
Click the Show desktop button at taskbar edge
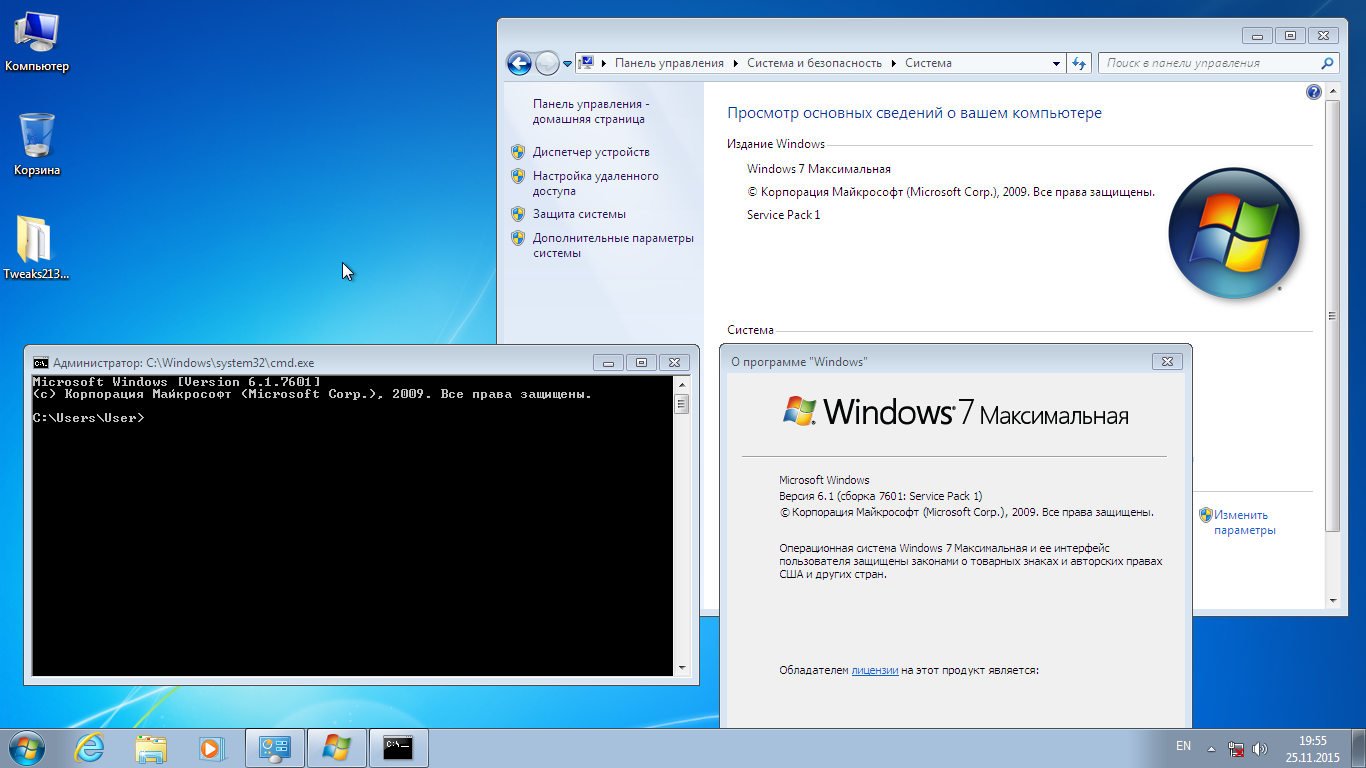1358,748
